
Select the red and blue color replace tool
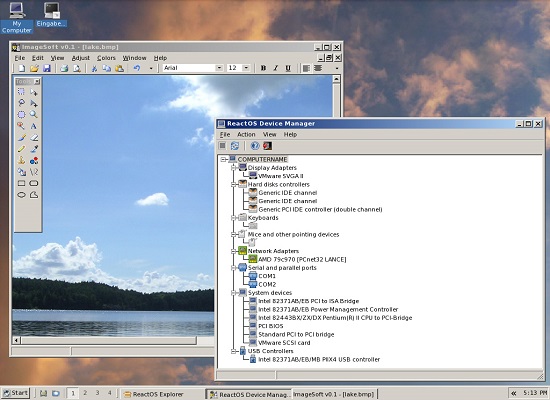(x=34, y=161)
